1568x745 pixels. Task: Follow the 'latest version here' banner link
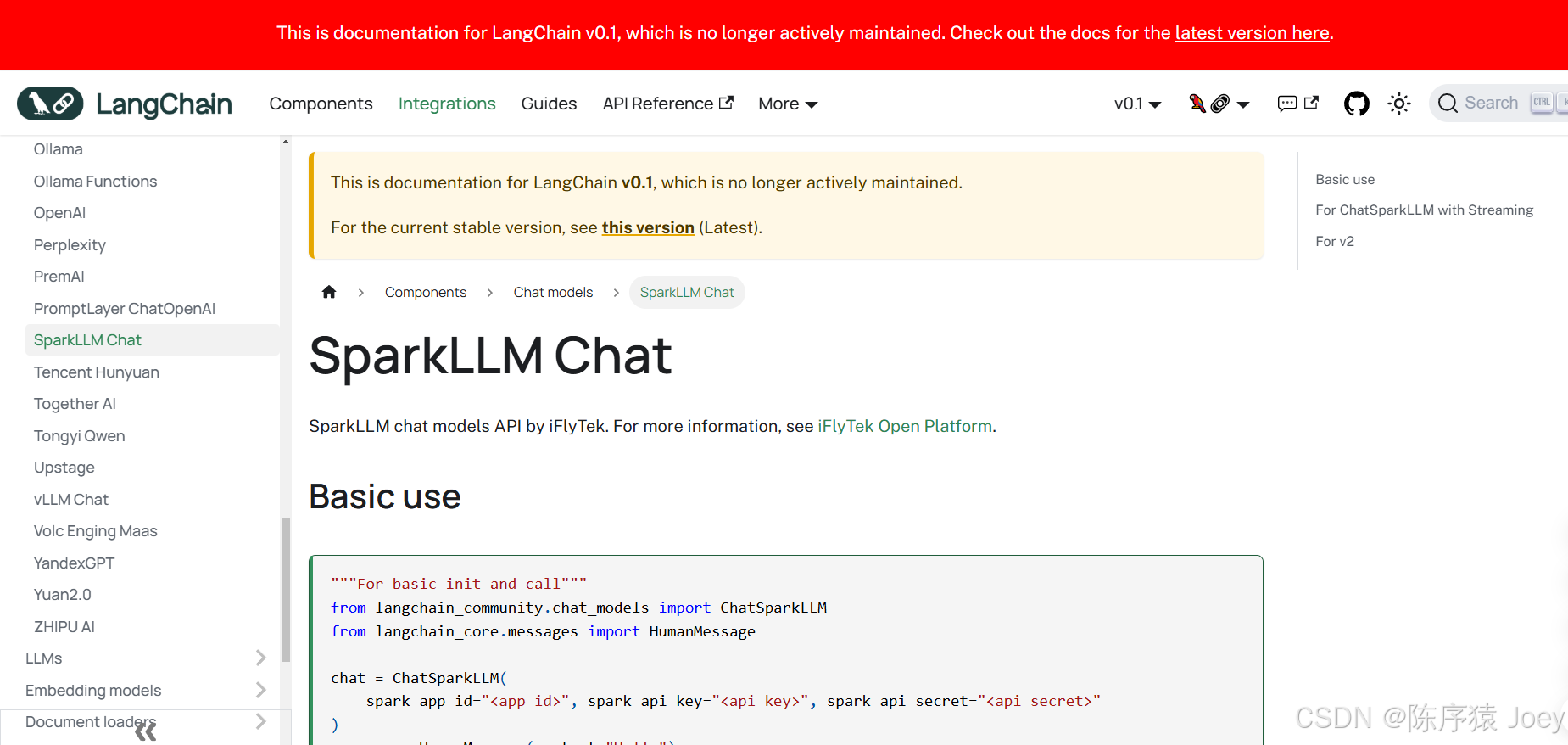point(1252,33)
